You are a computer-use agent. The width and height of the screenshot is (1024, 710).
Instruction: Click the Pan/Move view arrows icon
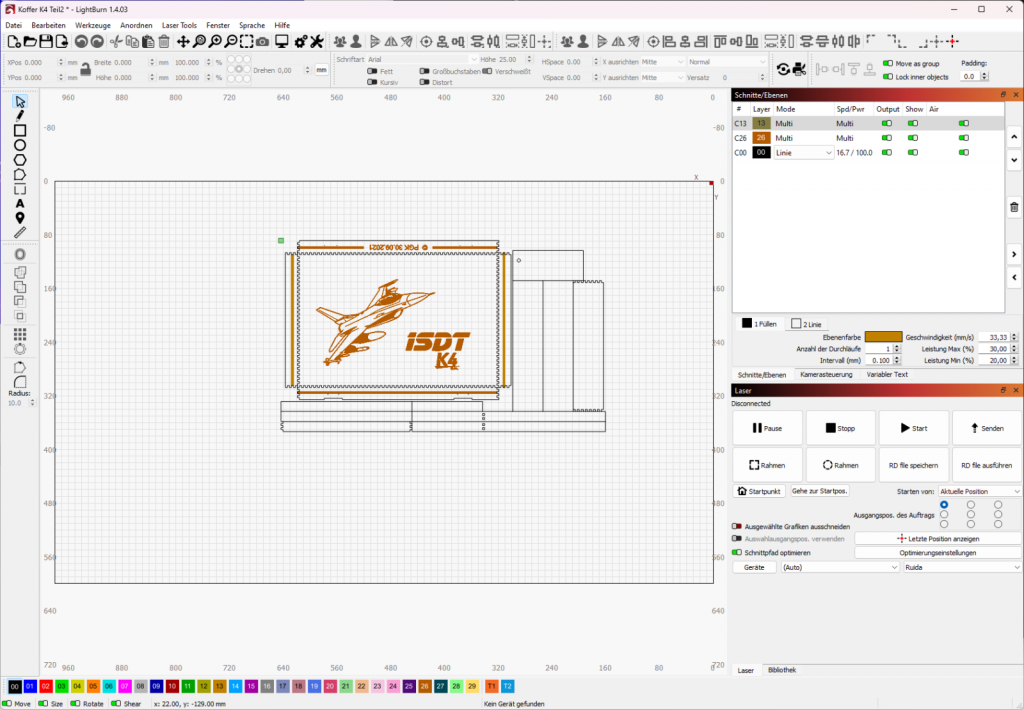pyautogui.click(x=183, y=42)
